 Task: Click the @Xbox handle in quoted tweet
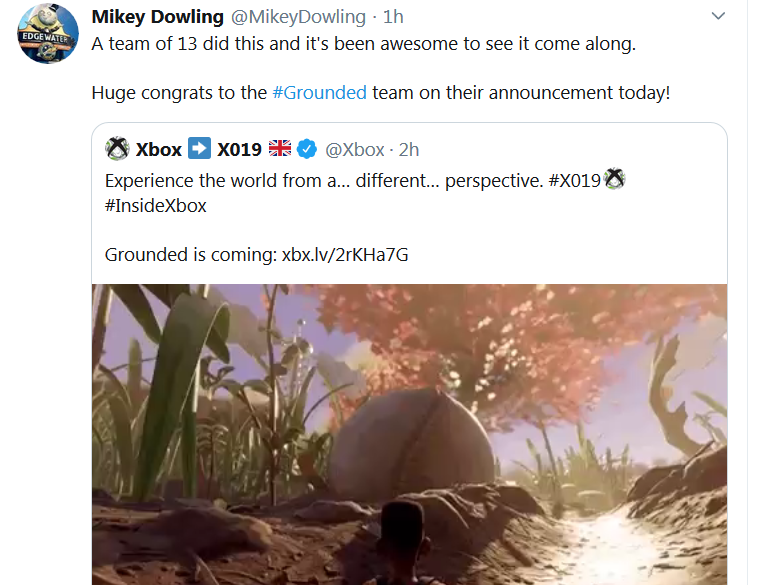(355, 149)
